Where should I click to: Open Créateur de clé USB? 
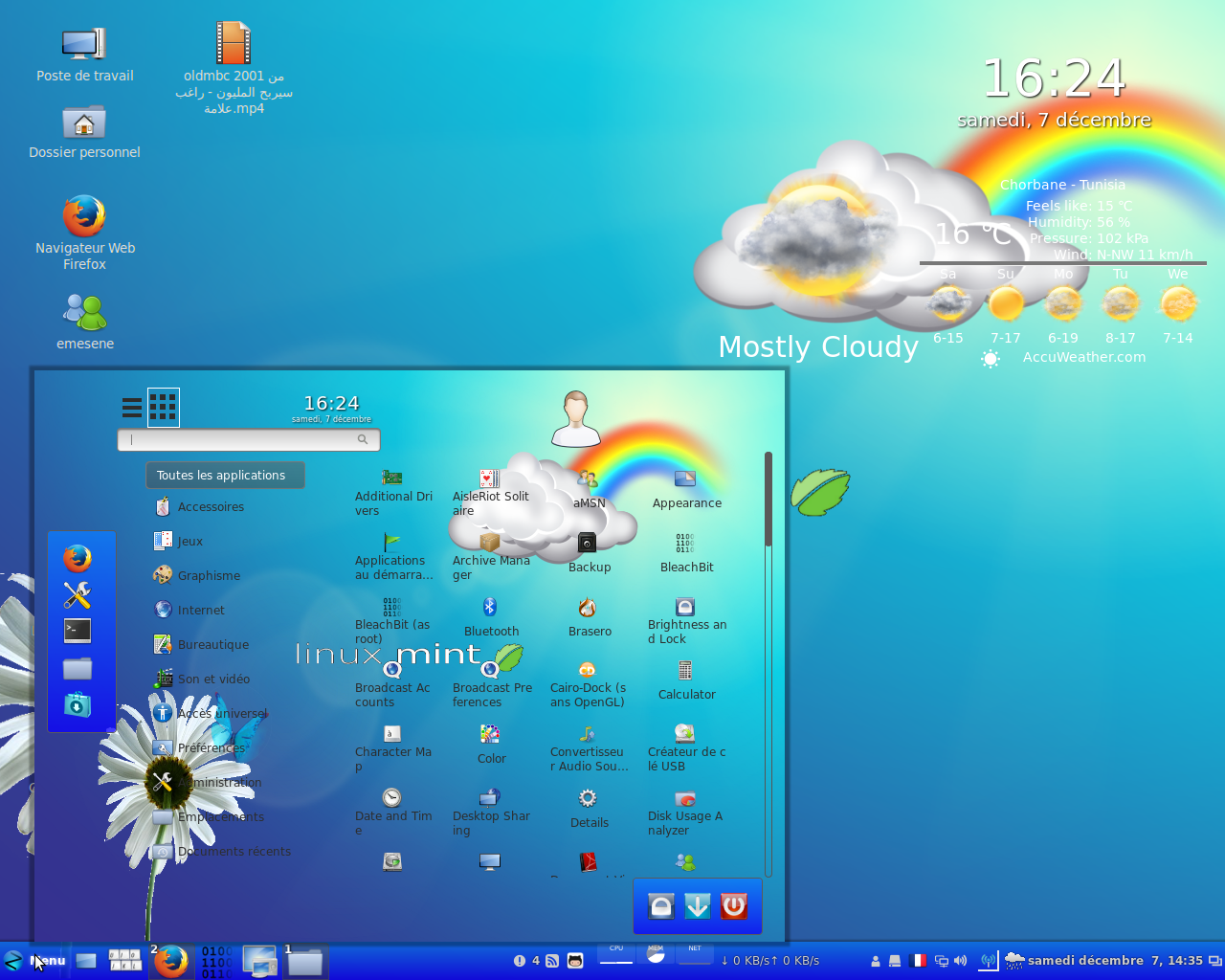(687, 749)
